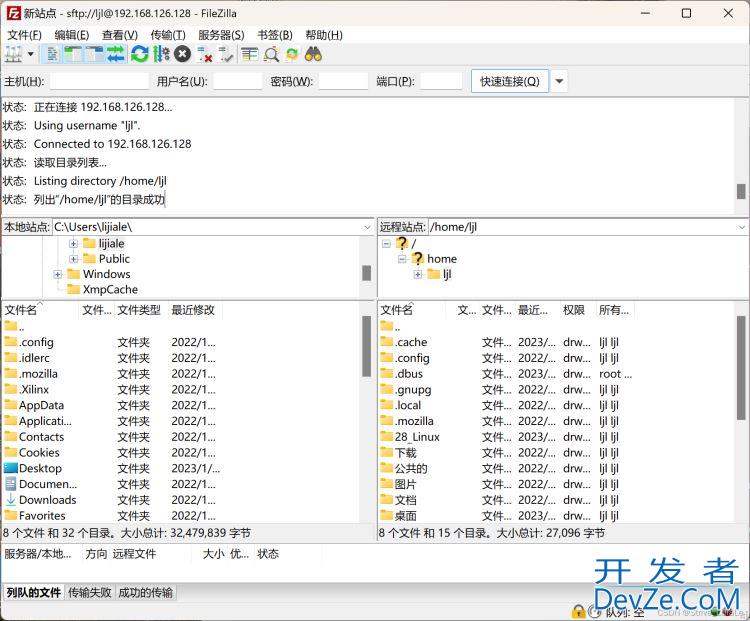The width and height of the screenshot is (750, 621).
Task: Open the 查看(V) menu
Action: pyautogui.click(x=120, y=35)
